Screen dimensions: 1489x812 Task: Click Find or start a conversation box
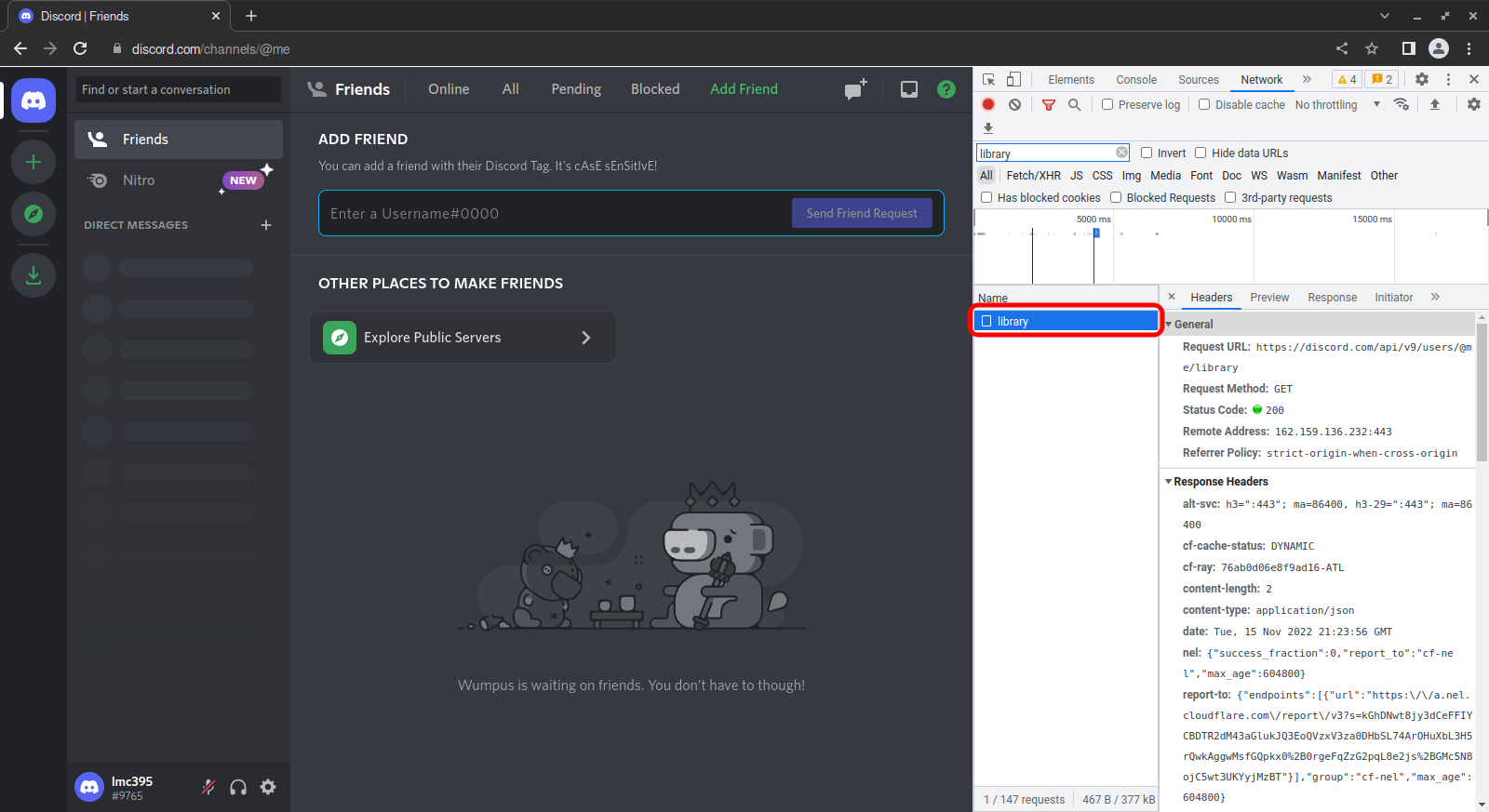tap(179, 89)
